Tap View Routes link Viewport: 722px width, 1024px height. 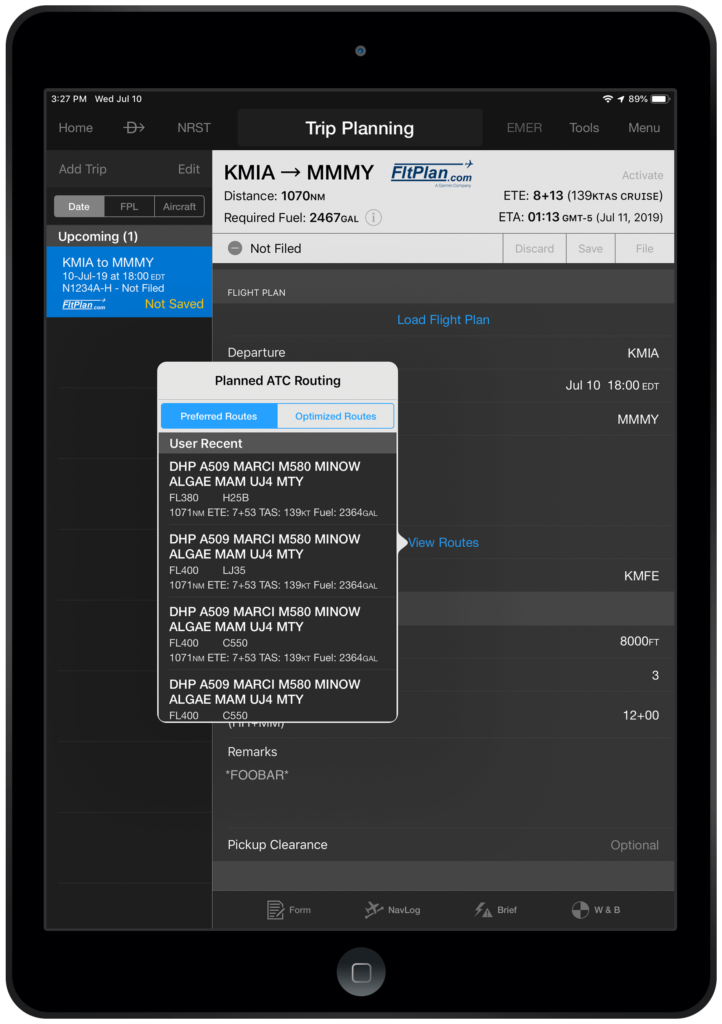[x=443, y=543]
